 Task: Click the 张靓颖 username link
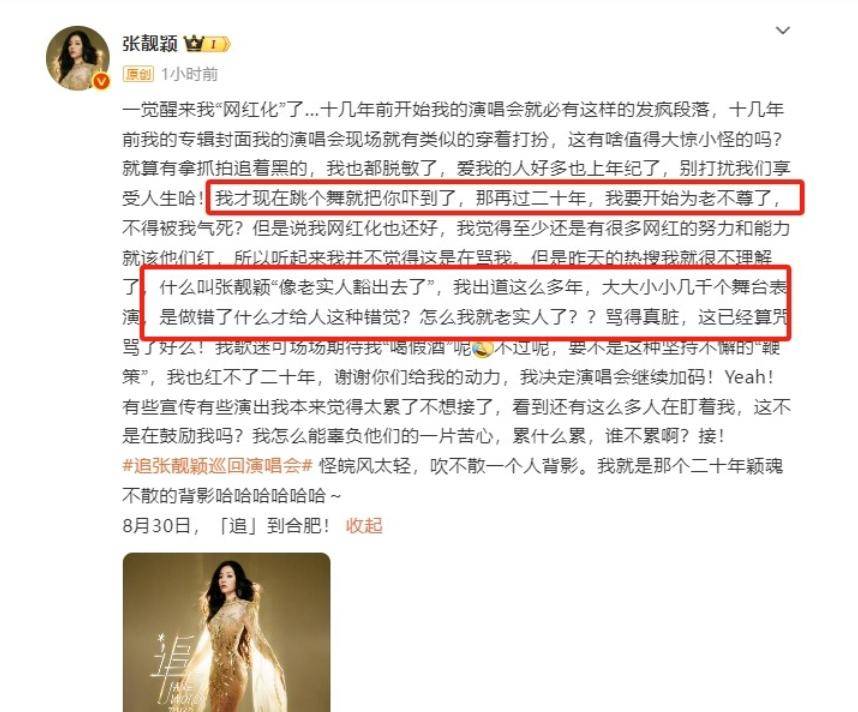[x=150, y=43]
